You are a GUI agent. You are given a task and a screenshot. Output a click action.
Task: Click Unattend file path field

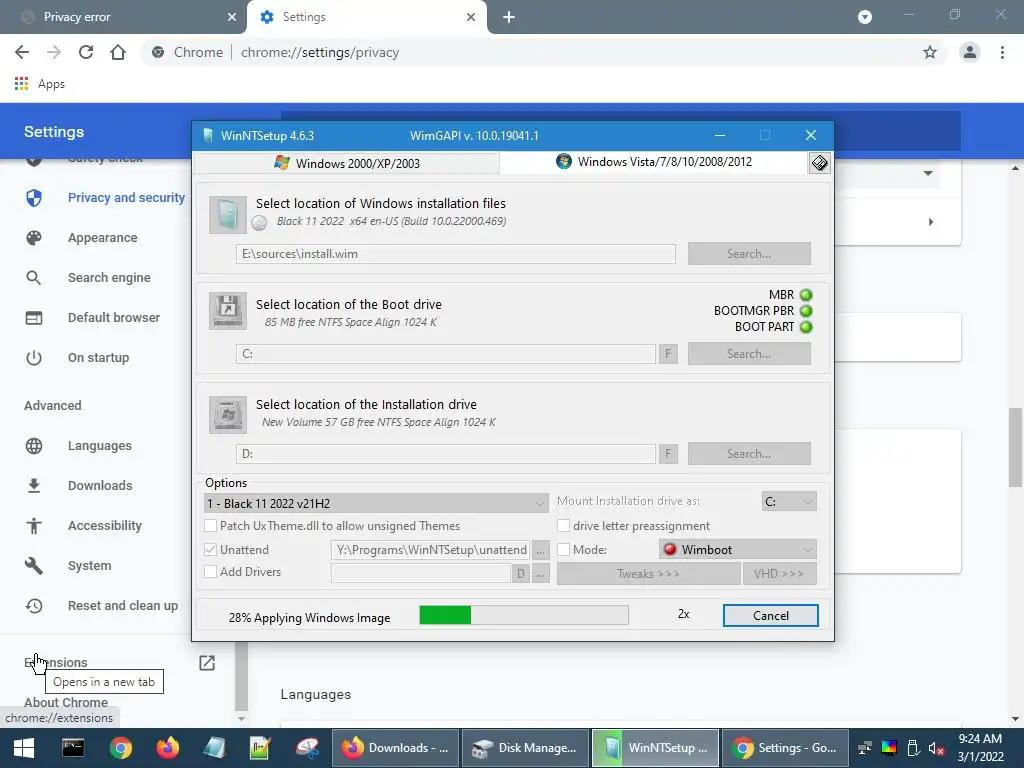[x=431, y=550]
